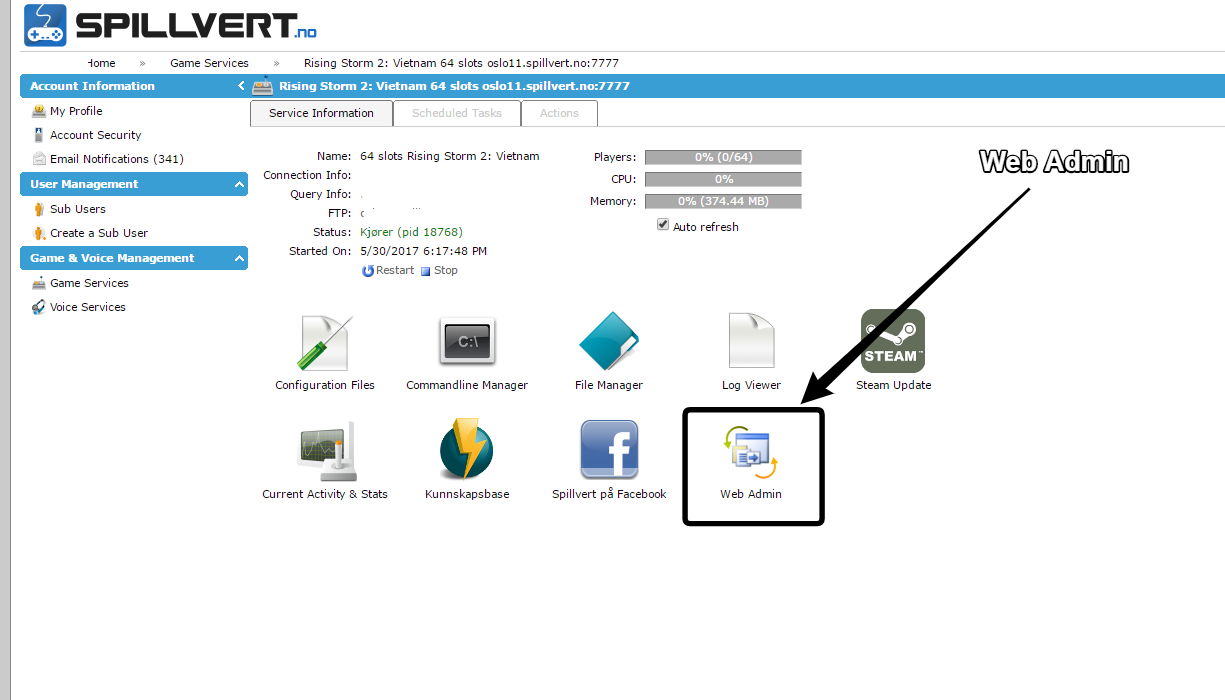Collapse the Game & Voice Management section

pyautogui.click(x=240, y=258)
